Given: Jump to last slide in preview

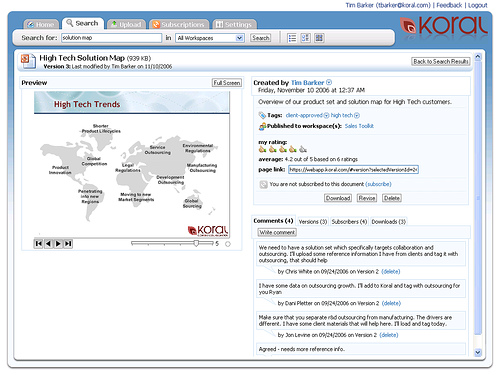Looking at the screenshot, I should (x=68, y=244).
